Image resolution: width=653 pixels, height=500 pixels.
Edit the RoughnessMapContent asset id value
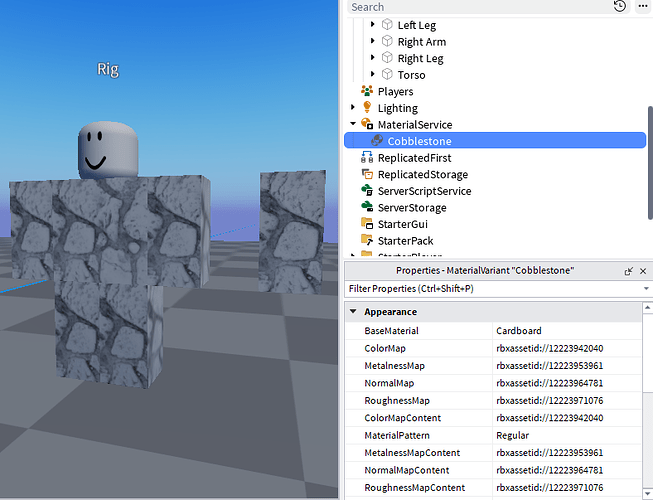pos(566,488)
